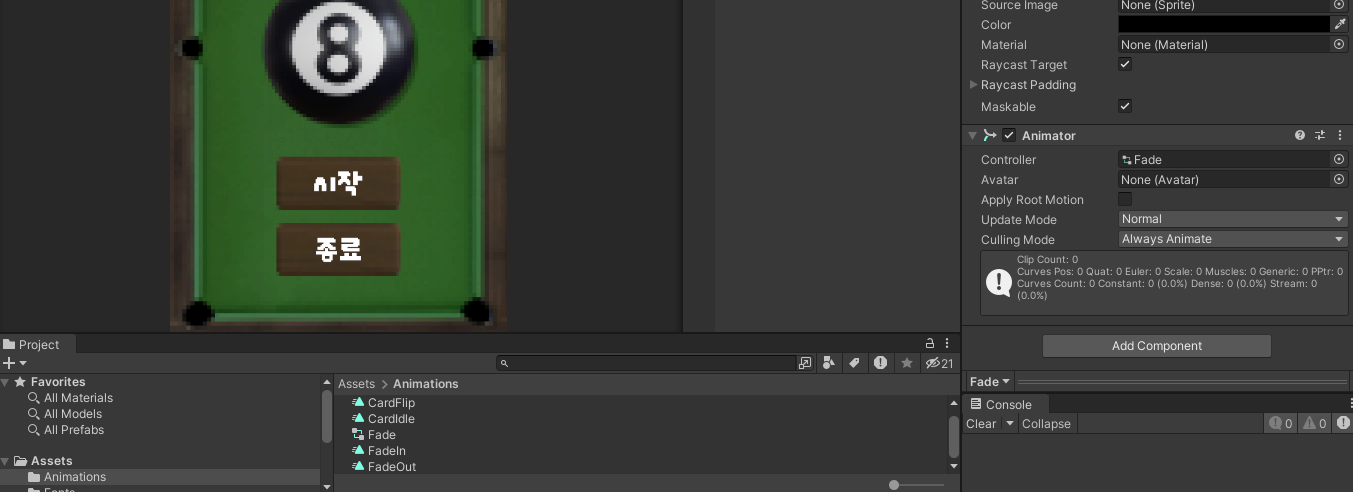Expand the Raycast Padding section
Image resolution: width=1353 pixels, height=492 pixels.
(974, 85)
